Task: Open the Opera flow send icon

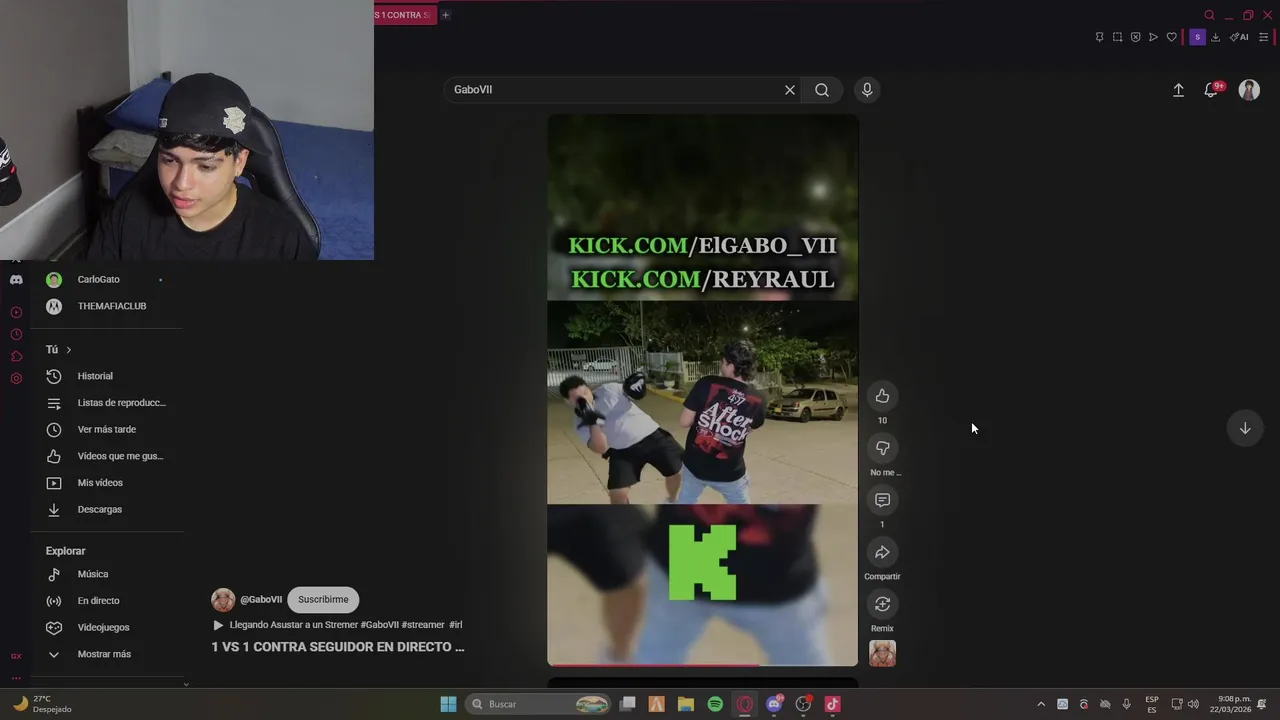Action: tap(1153, 37)
